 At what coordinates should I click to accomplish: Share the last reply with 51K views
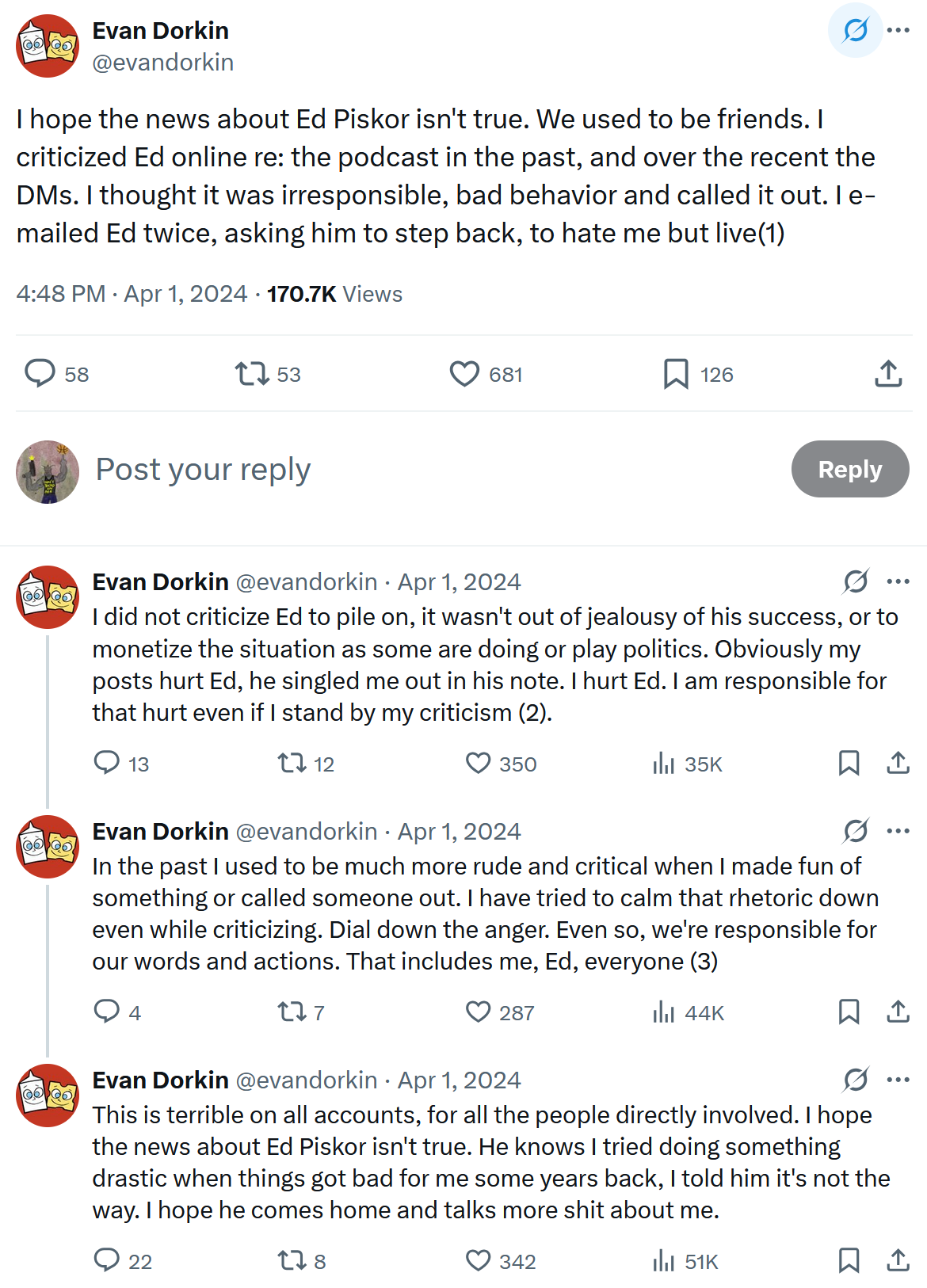pos(898,1260)
